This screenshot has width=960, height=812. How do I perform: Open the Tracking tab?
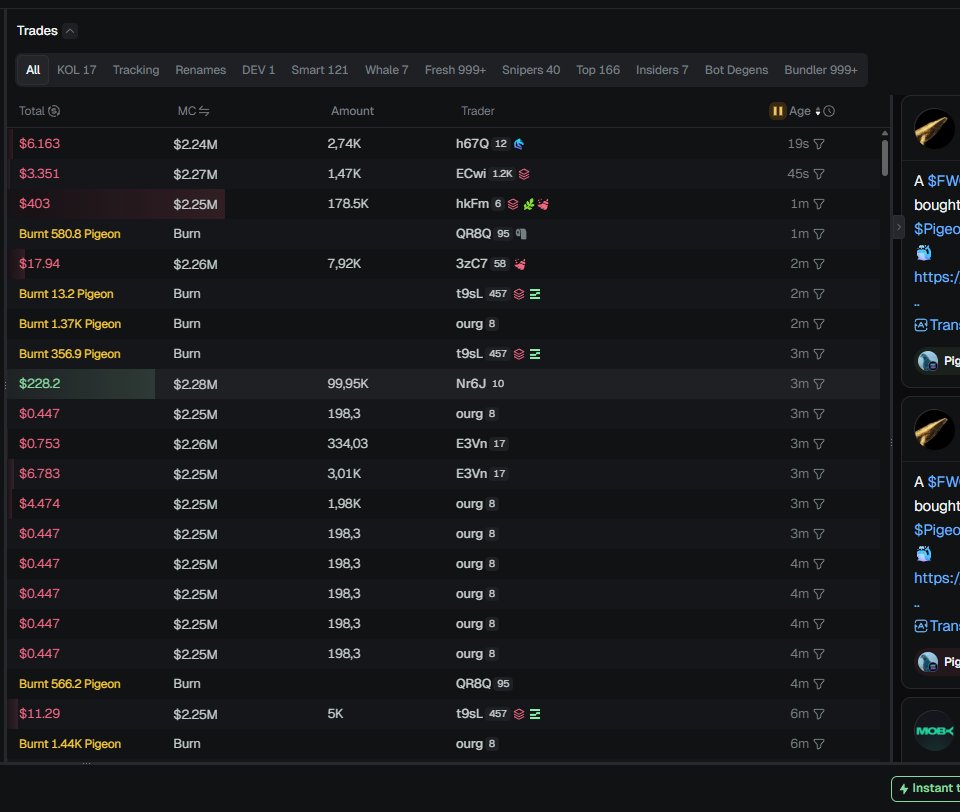[136, 70]
